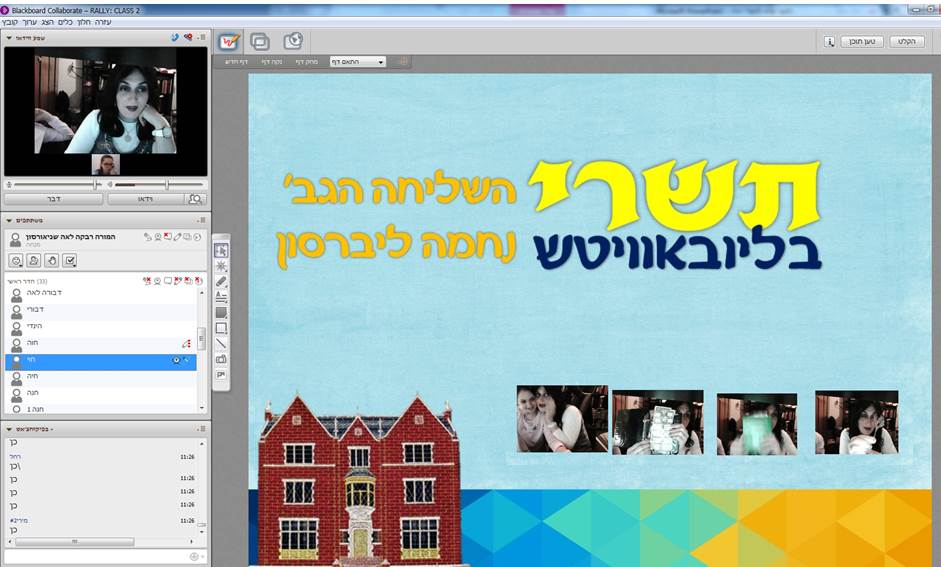Image resolution: width=941 pixels, height=567 pixels.
Task: Click the delete page button in whiteboard toolbar
Action: tap(307, 62)
